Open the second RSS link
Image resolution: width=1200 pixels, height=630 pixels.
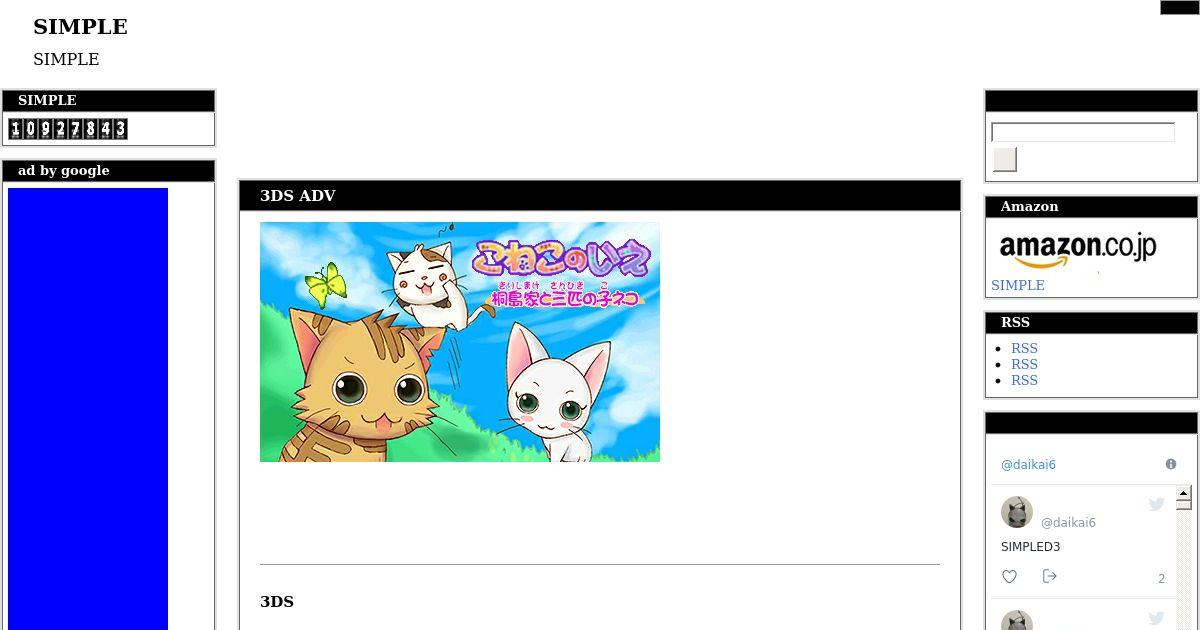tap(1024, 364)
